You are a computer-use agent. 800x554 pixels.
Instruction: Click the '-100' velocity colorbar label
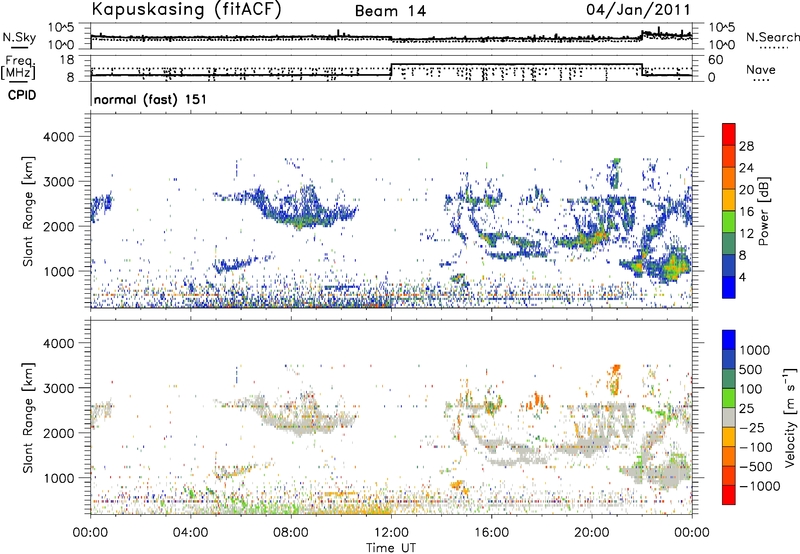pos(756,447)
